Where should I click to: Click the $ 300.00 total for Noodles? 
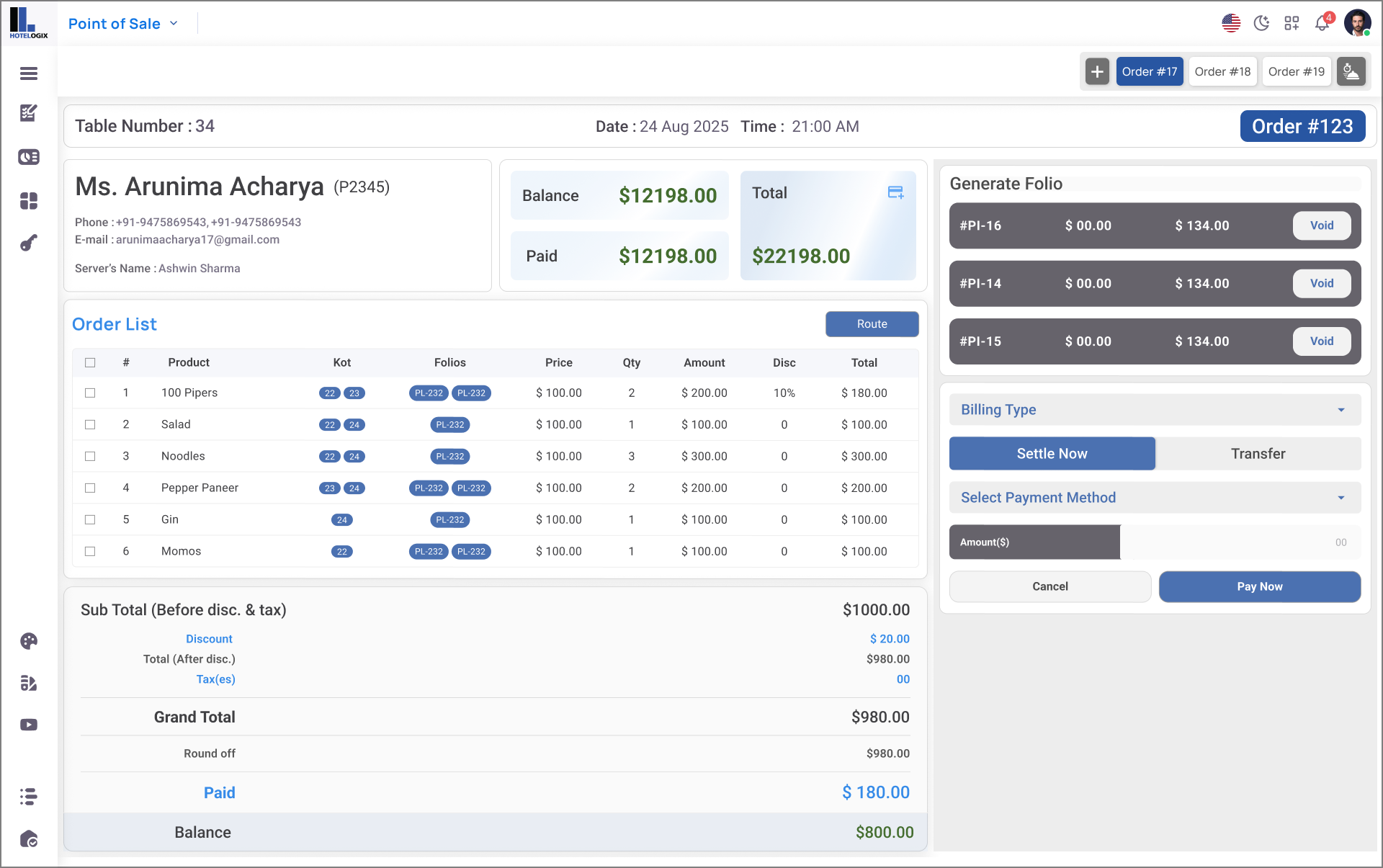point(864,457)
